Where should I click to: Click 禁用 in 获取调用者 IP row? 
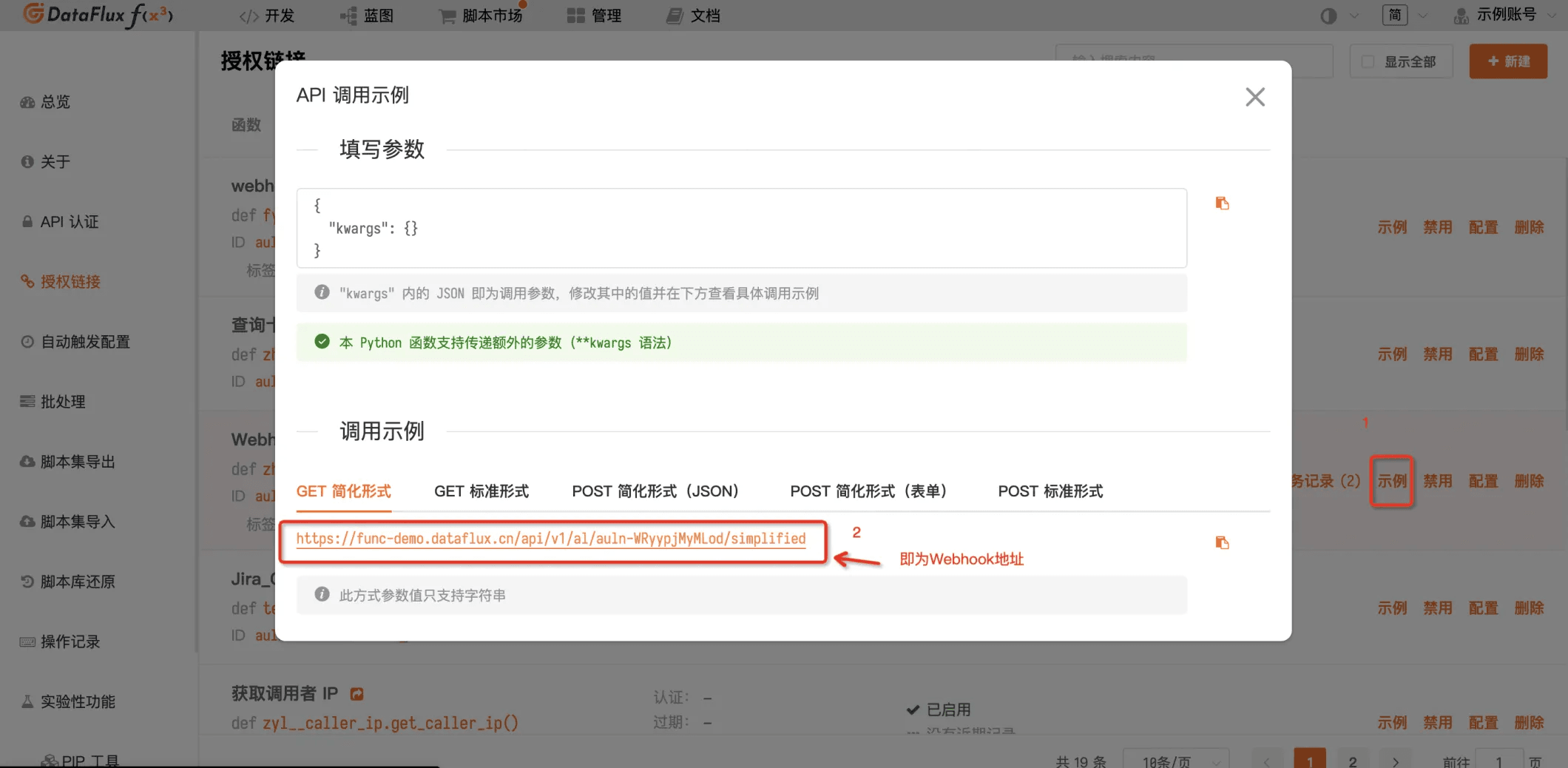click(1437, 722)
